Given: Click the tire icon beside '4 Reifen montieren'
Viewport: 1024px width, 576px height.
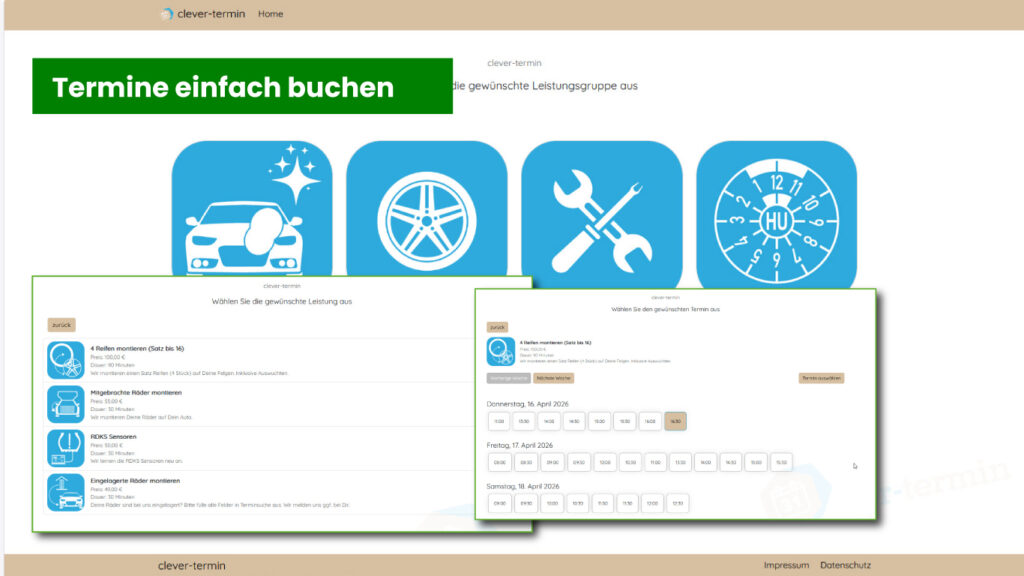Looking at the screenshot, I should tap(64, 359).
